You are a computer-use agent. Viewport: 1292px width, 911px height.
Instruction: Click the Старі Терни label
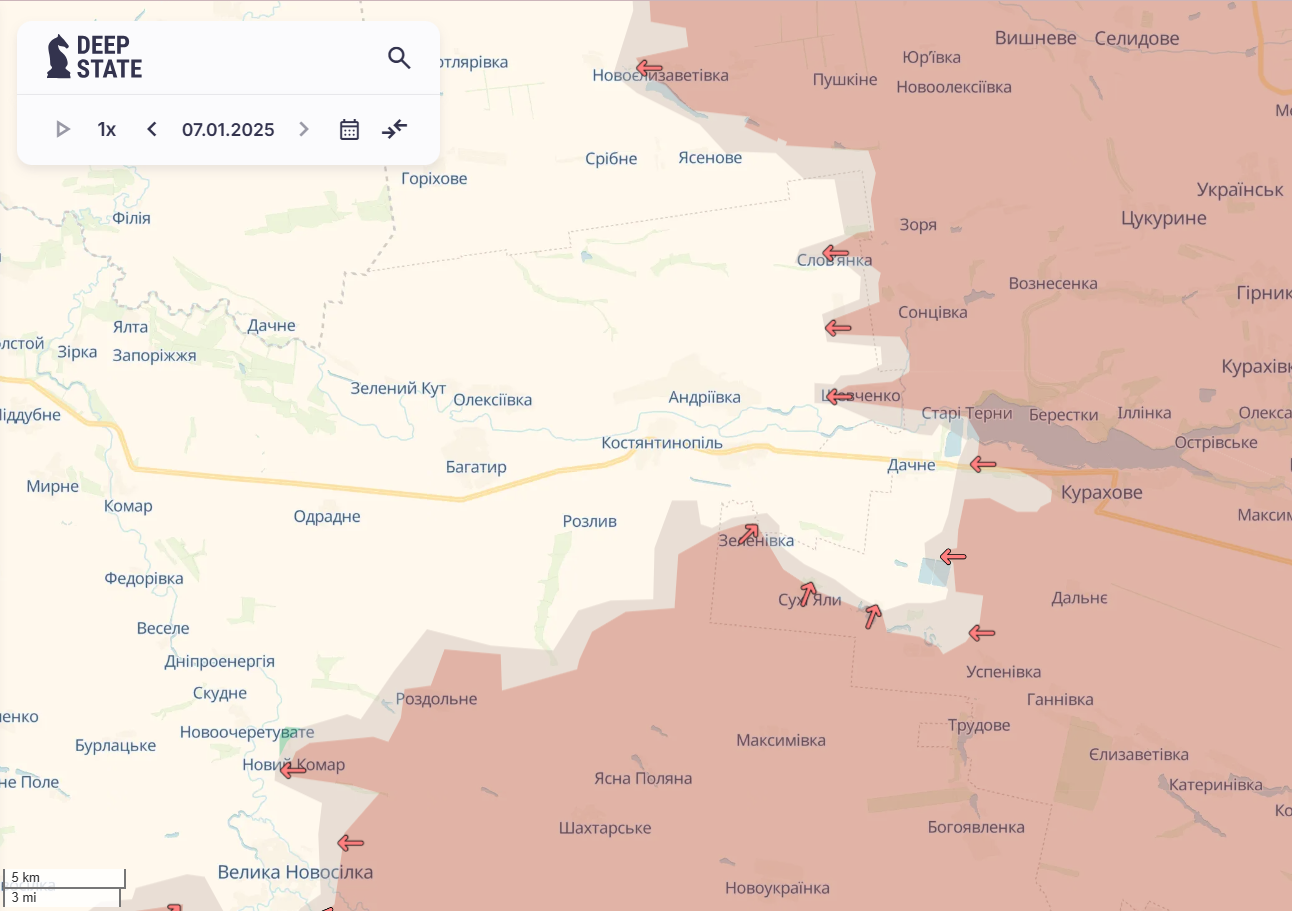point(967,413)
